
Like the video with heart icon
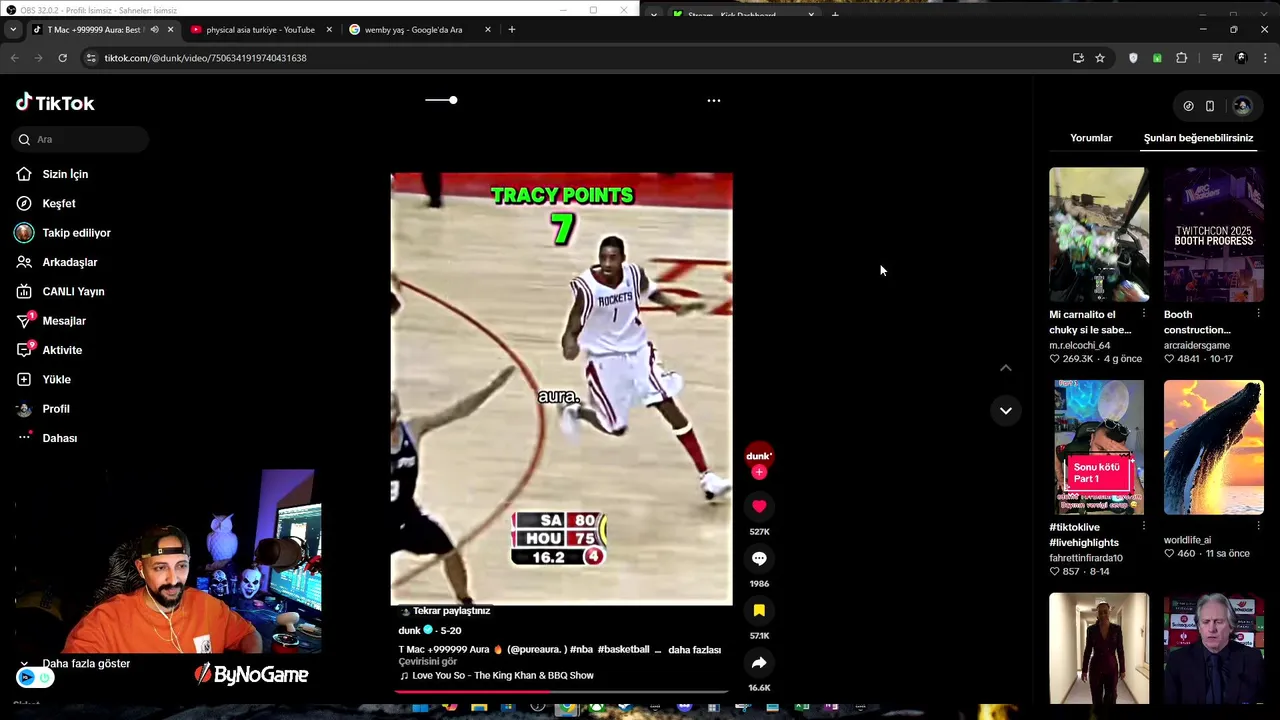[759, 507]
